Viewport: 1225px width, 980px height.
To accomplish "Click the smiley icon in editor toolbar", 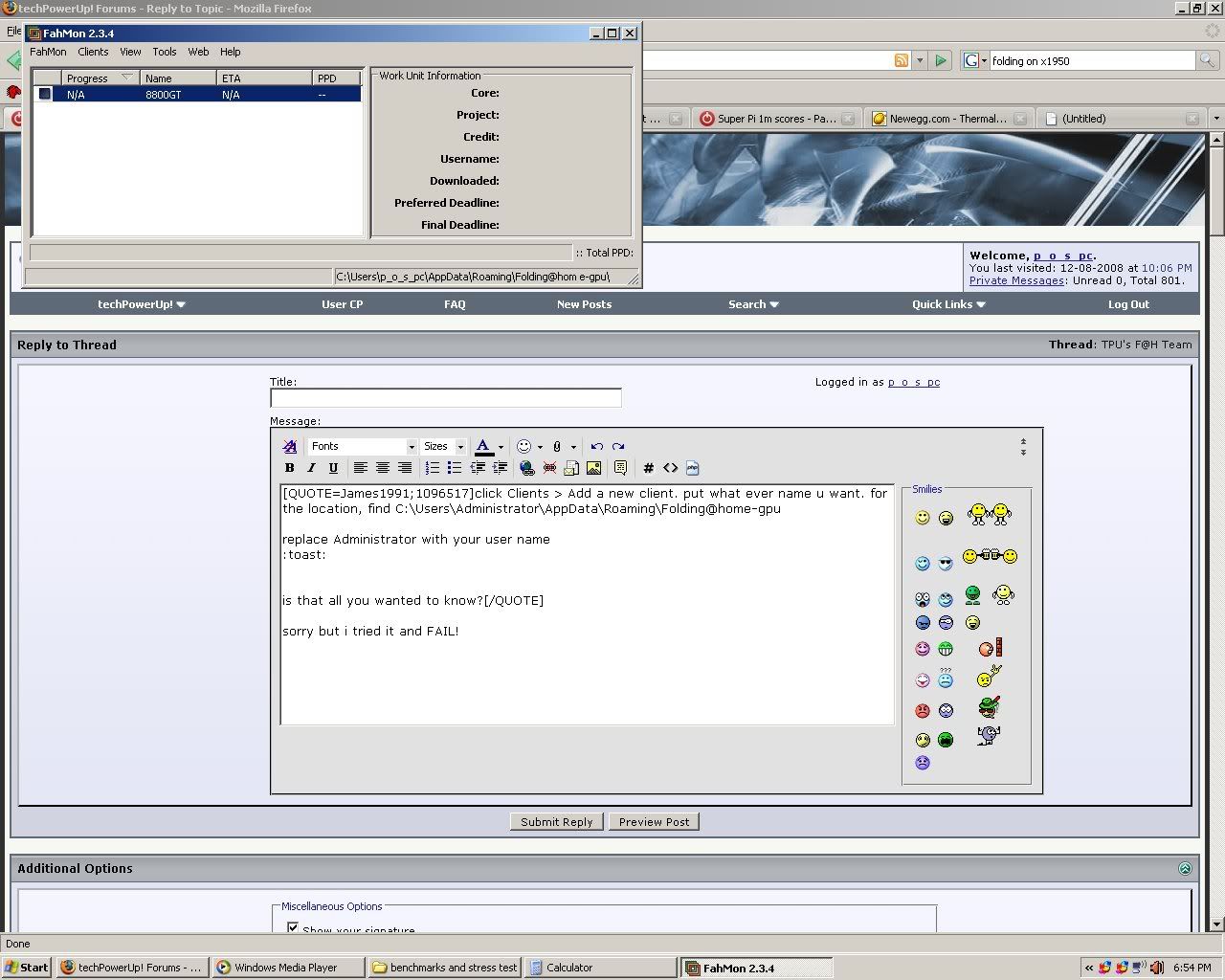I will [523, 446].
